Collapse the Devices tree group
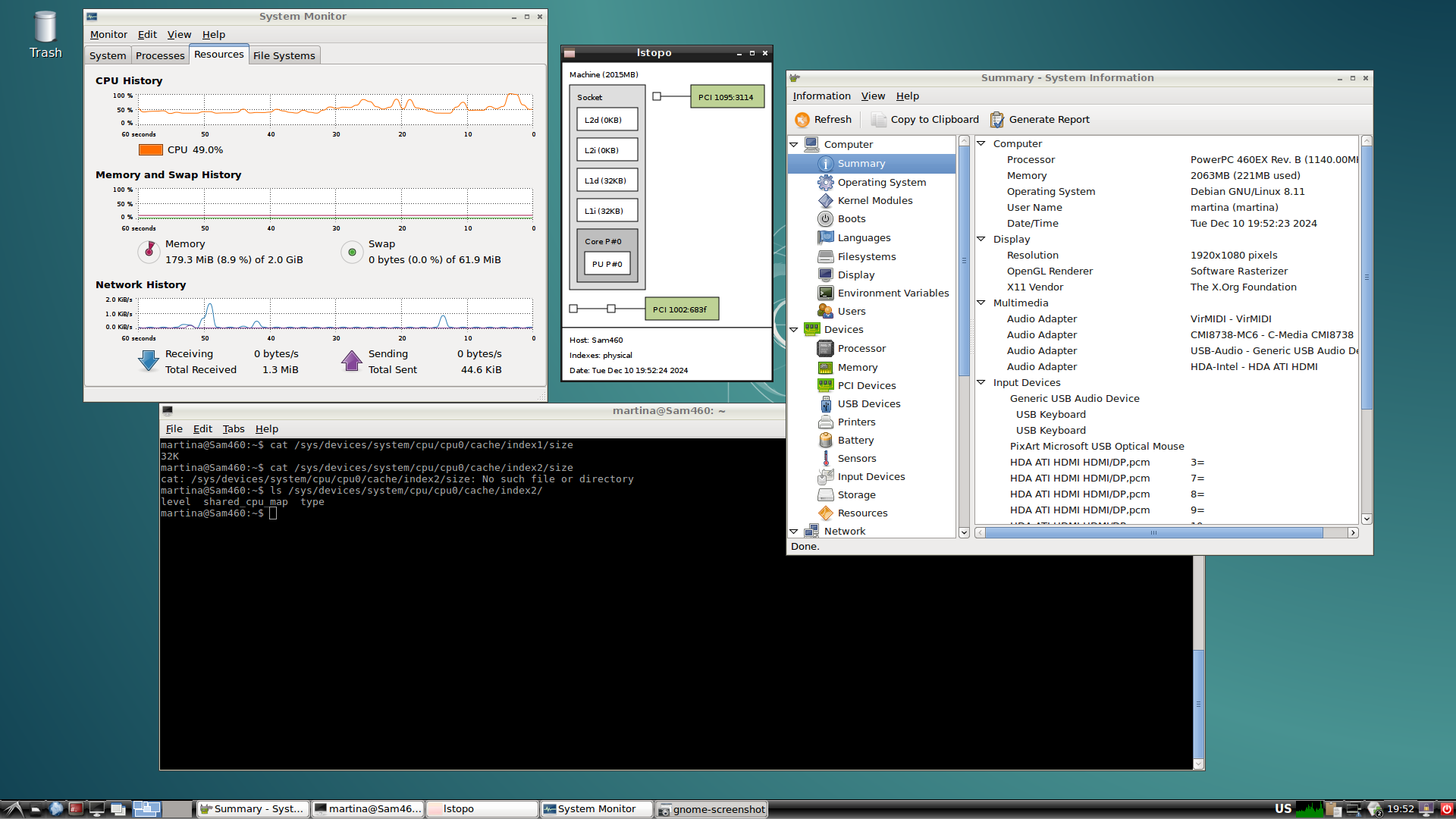Screen dimensions: 1456x819 pyautogui.click(x=794, y=330)
